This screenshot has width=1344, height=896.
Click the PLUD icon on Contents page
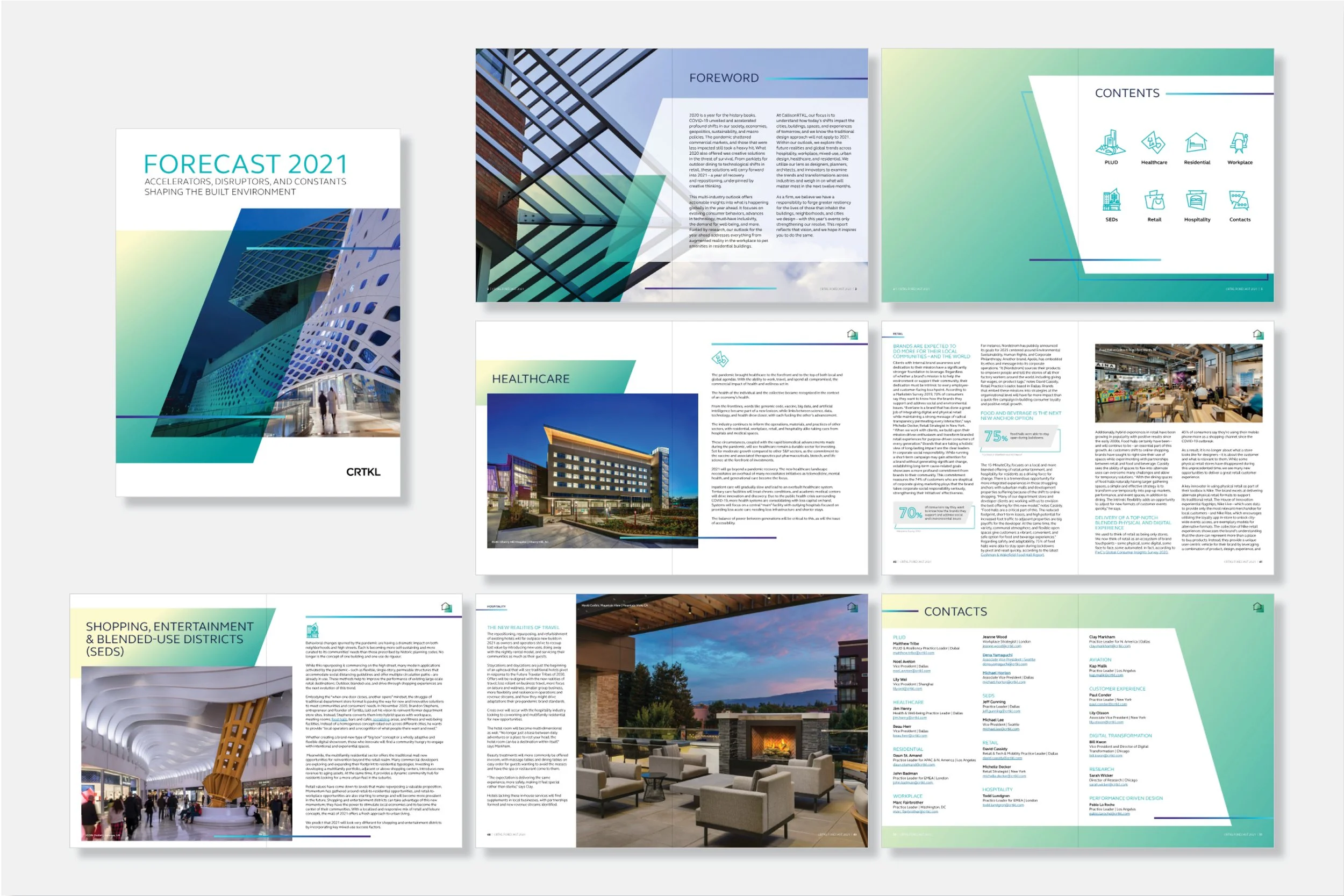pos(1110,143)
